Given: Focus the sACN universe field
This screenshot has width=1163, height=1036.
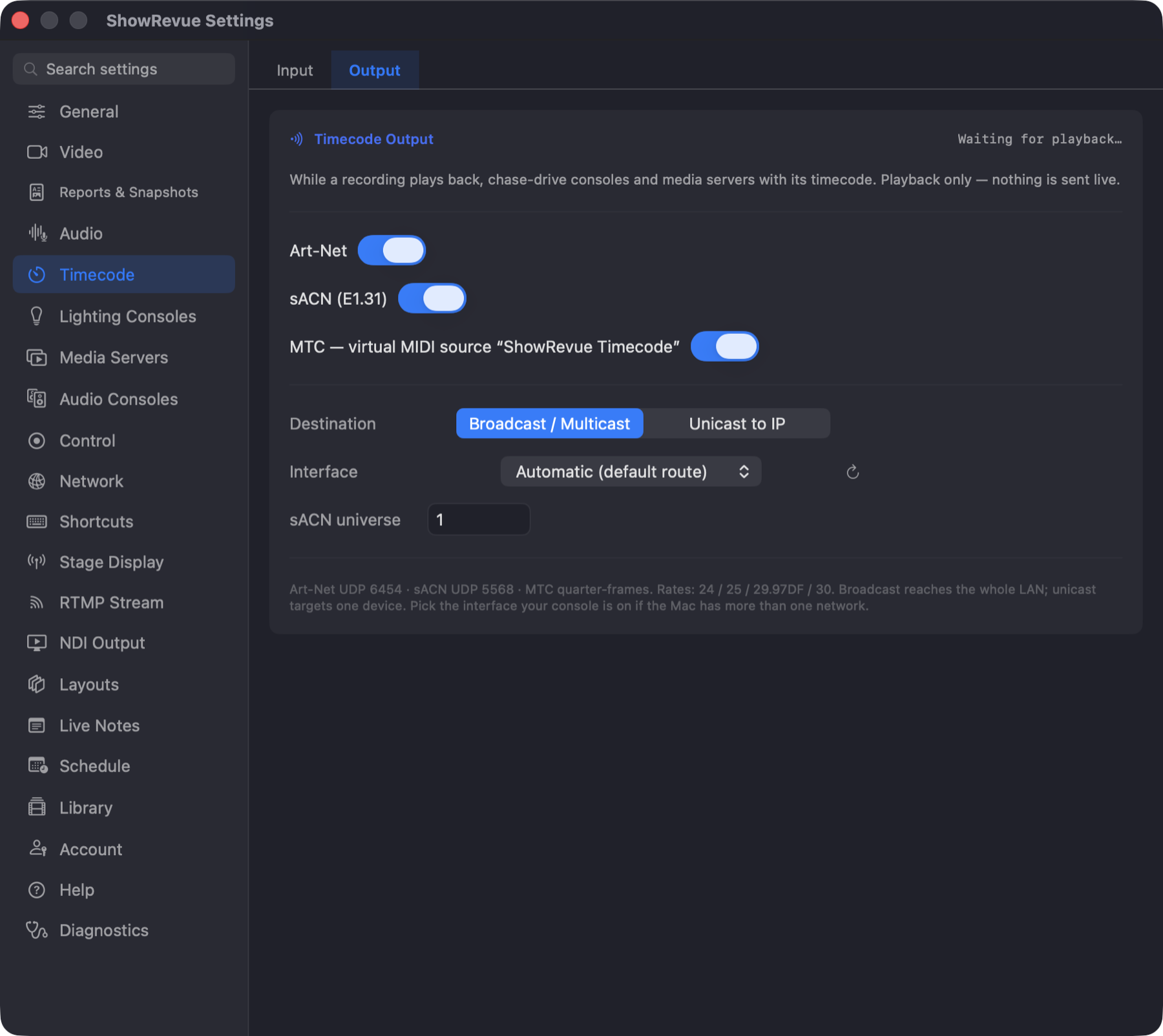Looking at the screenshot, I should (x=479, y=519).
